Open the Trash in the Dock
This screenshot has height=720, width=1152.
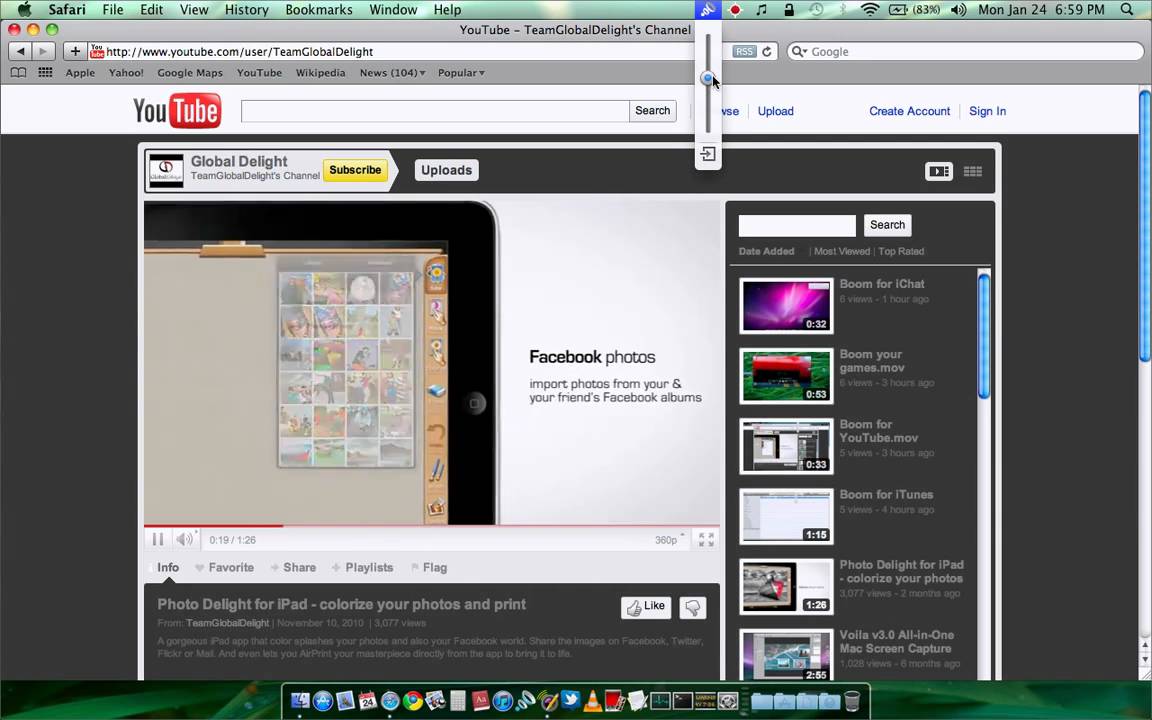[x=852, y=700]
